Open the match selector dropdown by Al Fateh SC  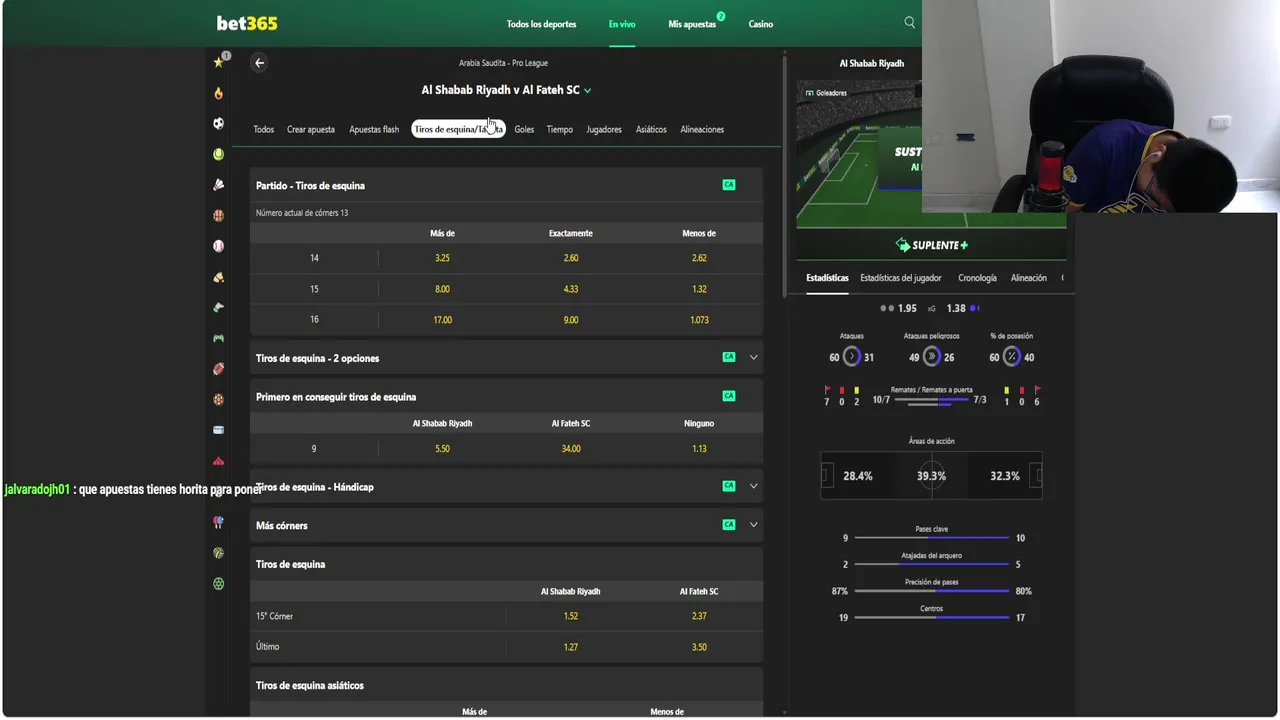(587, 90)
